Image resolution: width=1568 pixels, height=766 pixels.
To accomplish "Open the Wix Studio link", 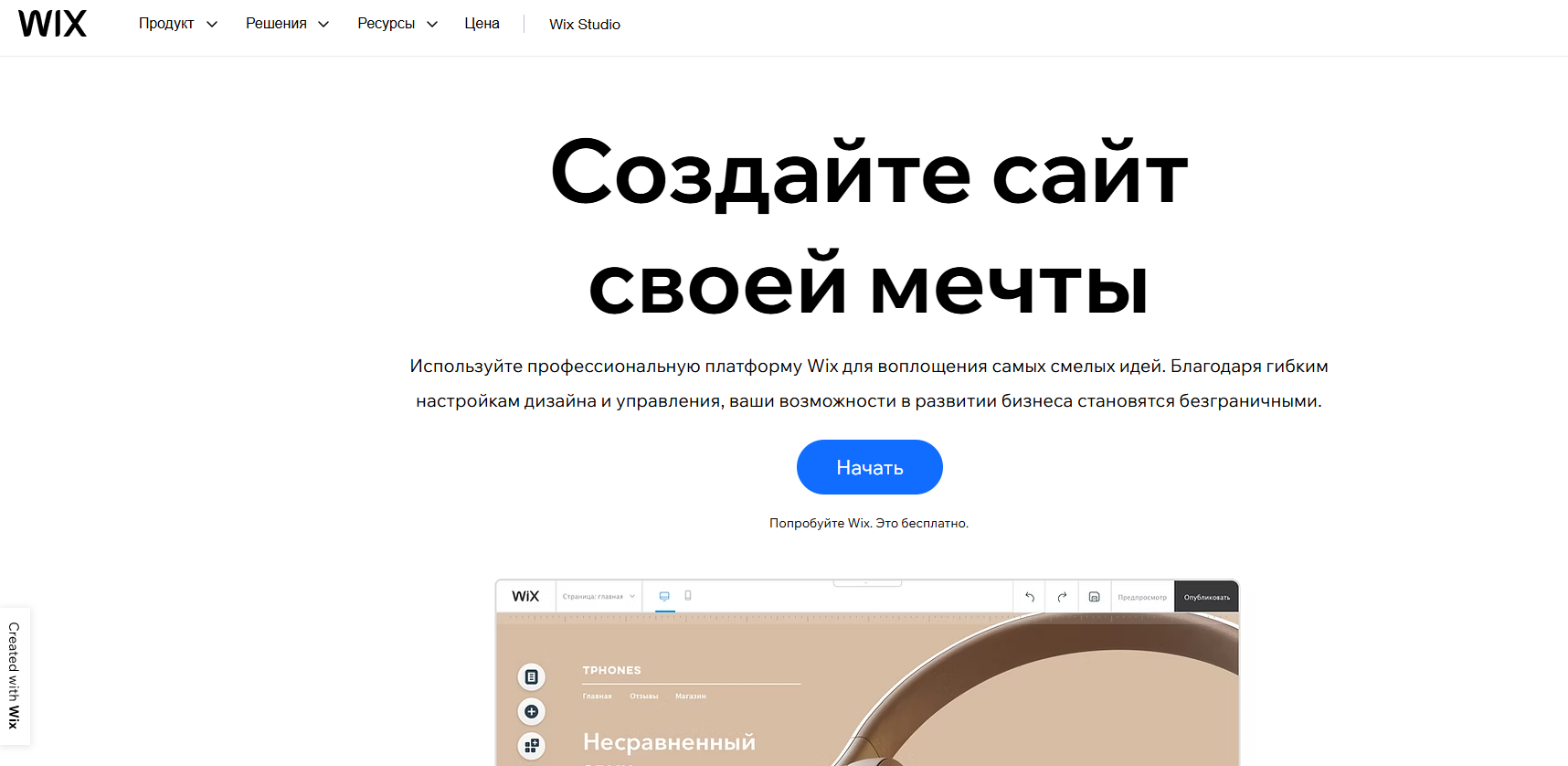I will 585,25.
